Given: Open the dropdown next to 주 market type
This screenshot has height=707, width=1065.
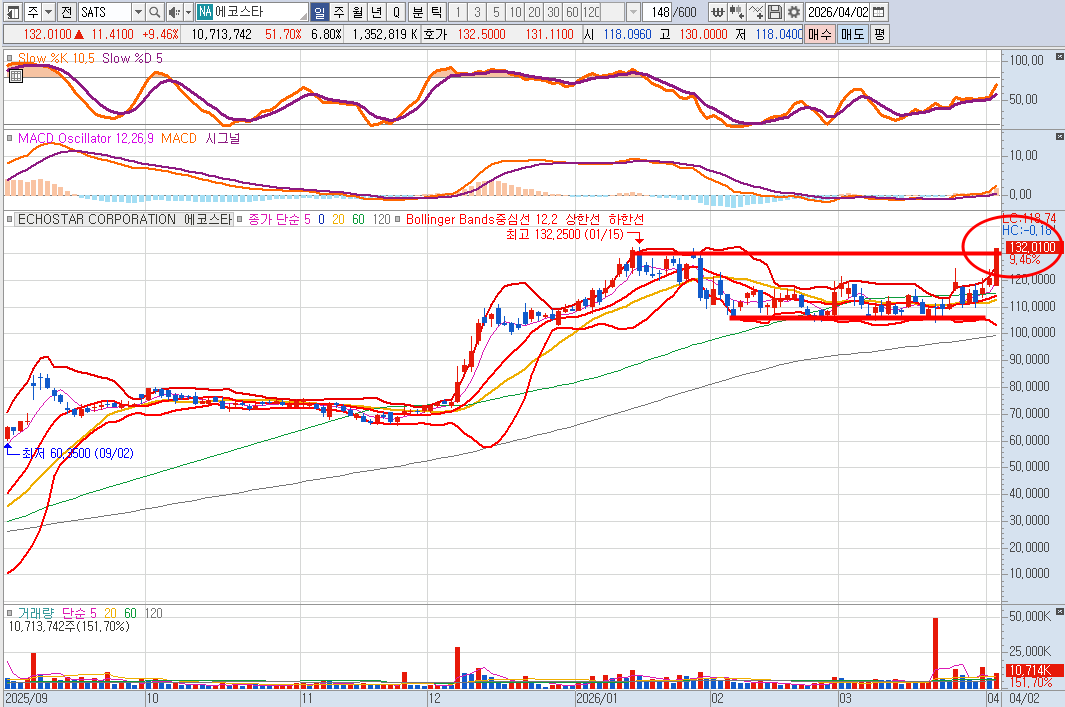Looking at the screenshot, I should [48, 12].
